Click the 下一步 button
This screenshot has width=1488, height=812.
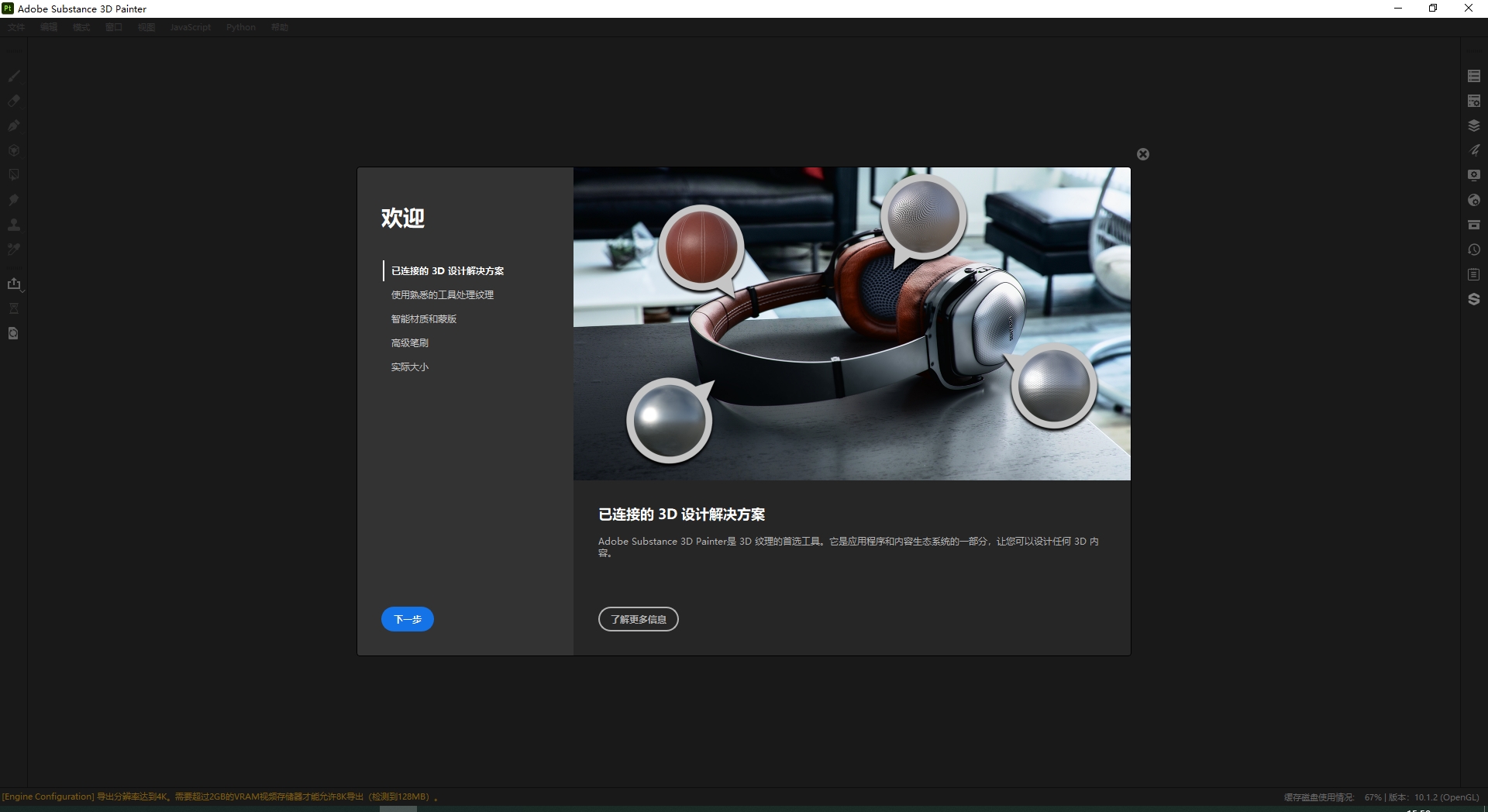[x=407, y=619]
